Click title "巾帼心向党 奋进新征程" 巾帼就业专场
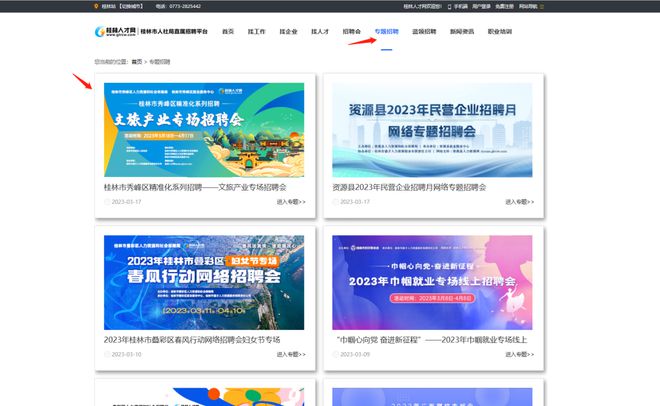The image size is (660, 406). point(432,340)
